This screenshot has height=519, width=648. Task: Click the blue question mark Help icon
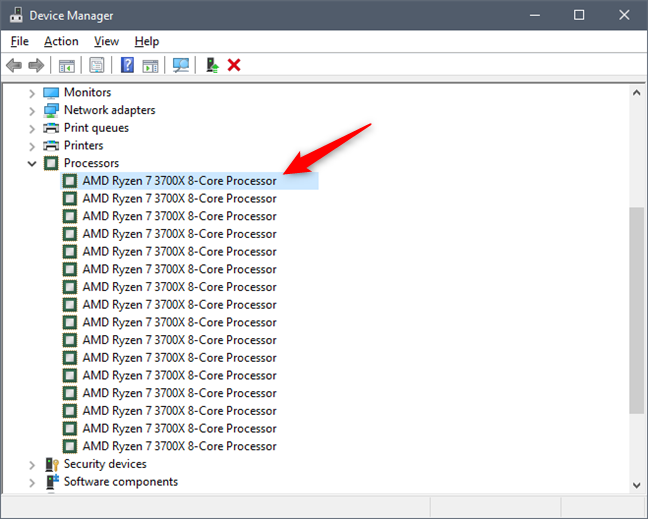(127, 65)
